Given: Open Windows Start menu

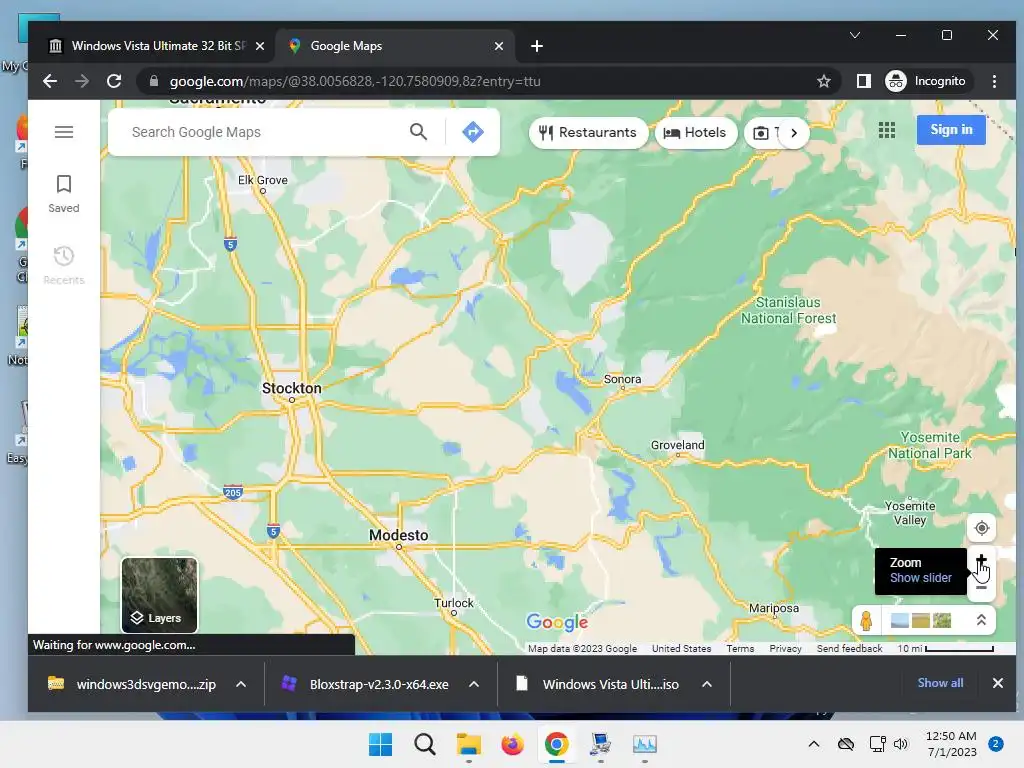Looking at the screenshot, I should point(380,744).
